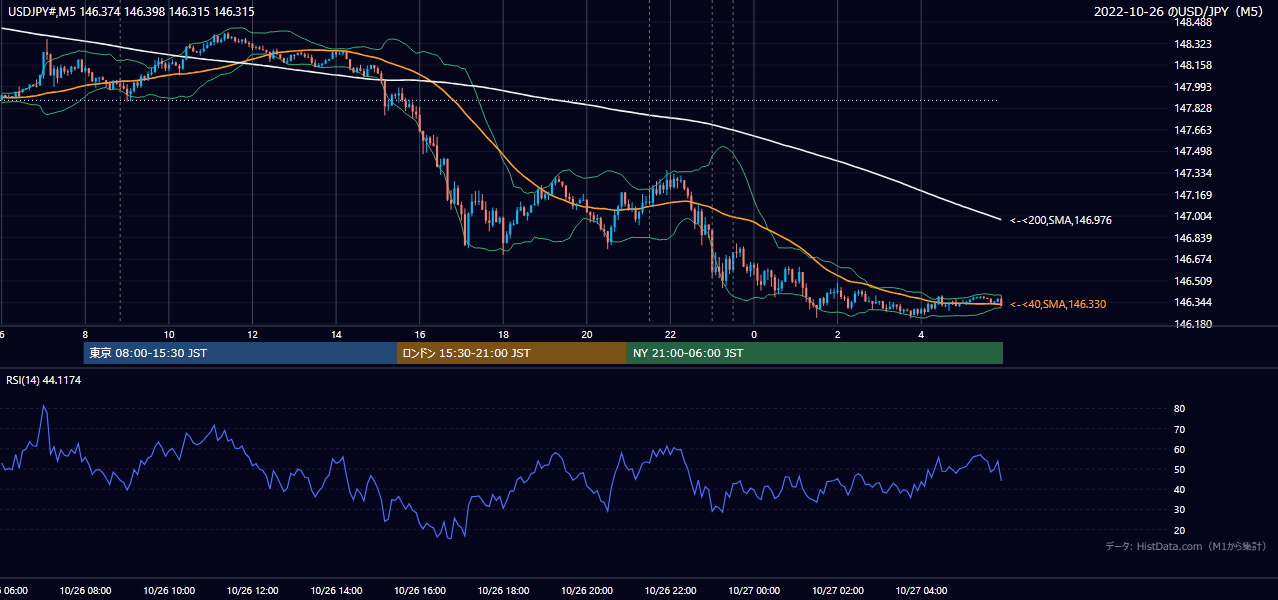1278x600 pixels.
Task: Click the データ: HistData.com source credit
Action: [x=1185, y=546]
